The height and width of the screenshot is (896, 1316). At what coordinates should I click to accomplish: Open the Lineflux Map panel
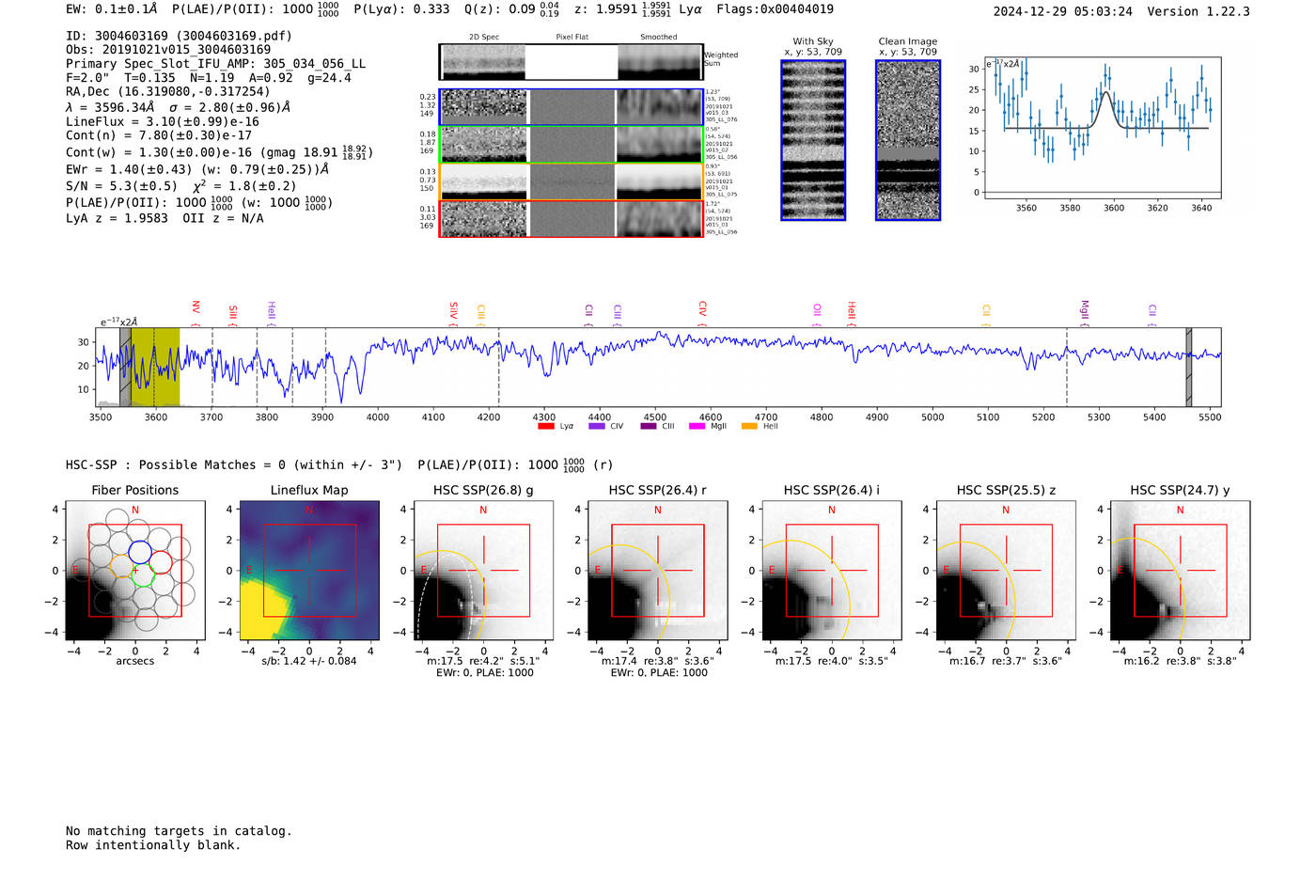pyautogui.click(x=309, y=570)
